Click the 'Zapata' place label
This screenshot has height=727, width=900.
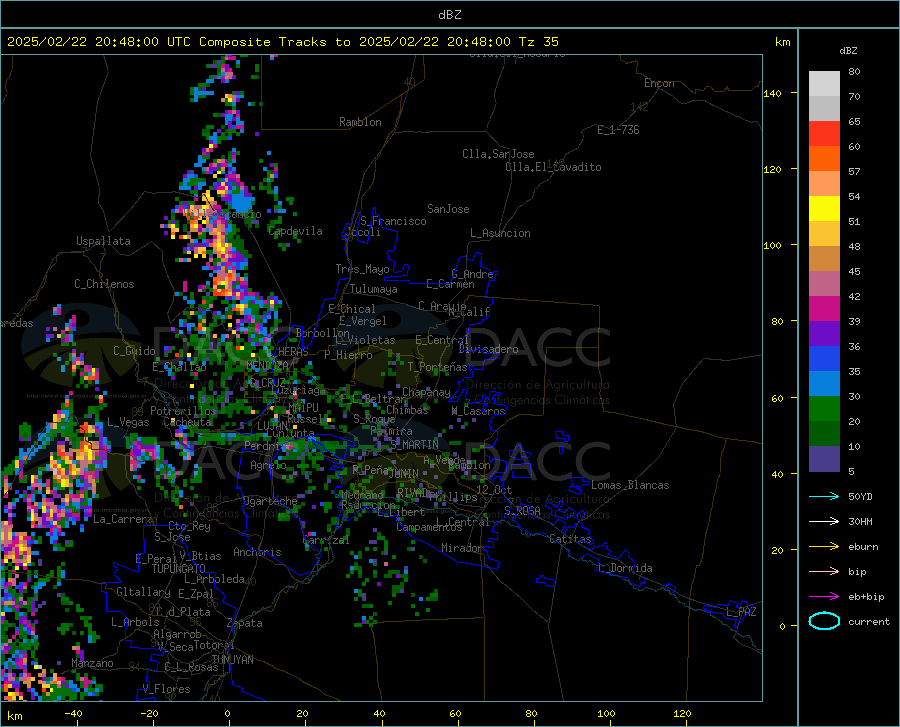(x=245, y=623)
